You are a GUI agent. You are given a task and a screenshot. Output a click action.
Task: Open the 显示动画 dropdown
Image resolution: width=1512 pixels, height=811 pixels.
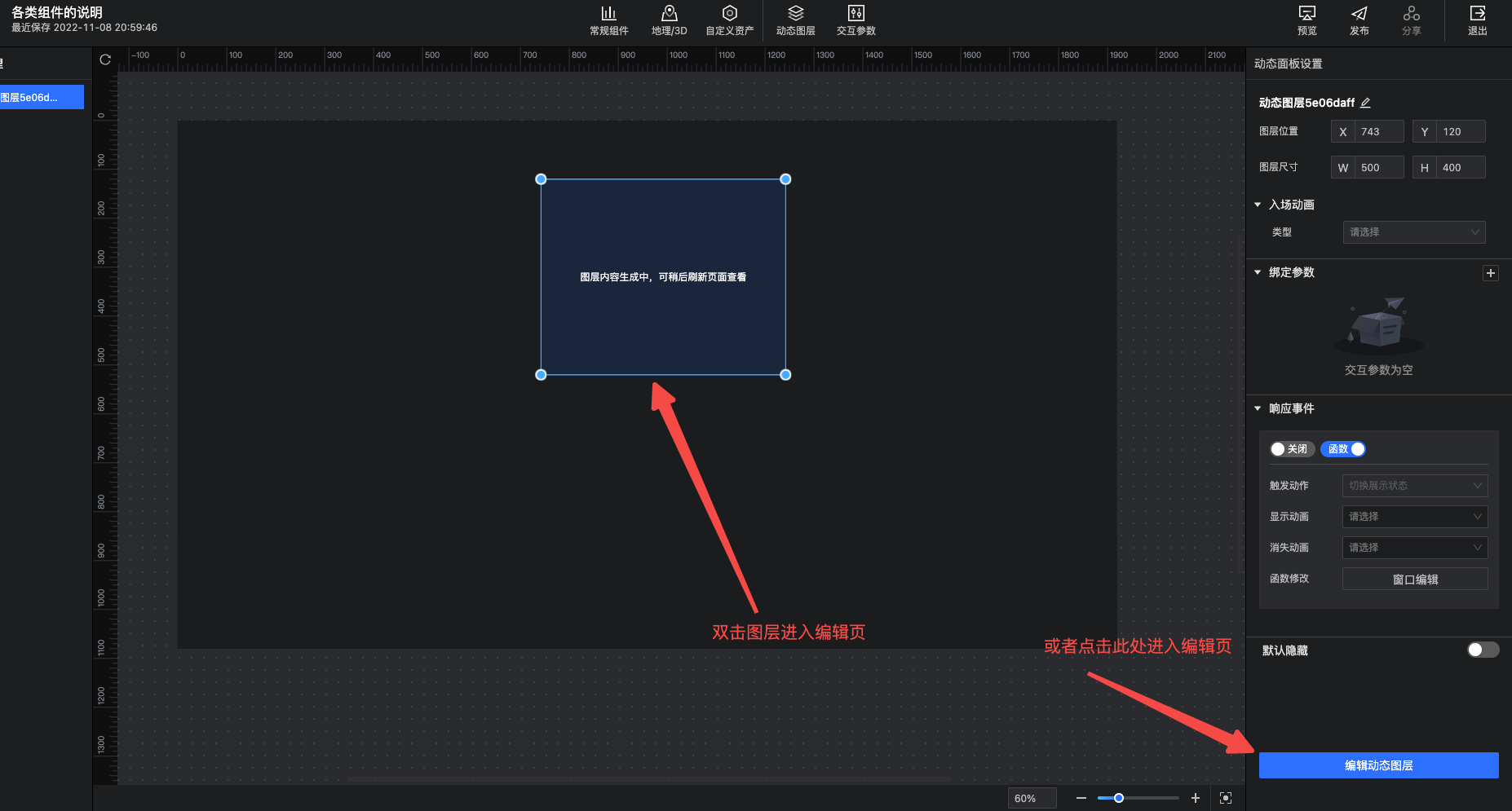[x=1414, y=517]
